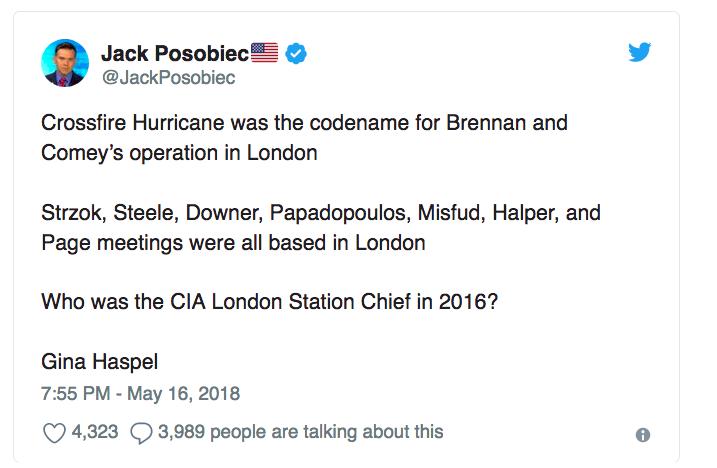717x468 pixels.
Task: Open the tweet info icon
Action: 643,435
